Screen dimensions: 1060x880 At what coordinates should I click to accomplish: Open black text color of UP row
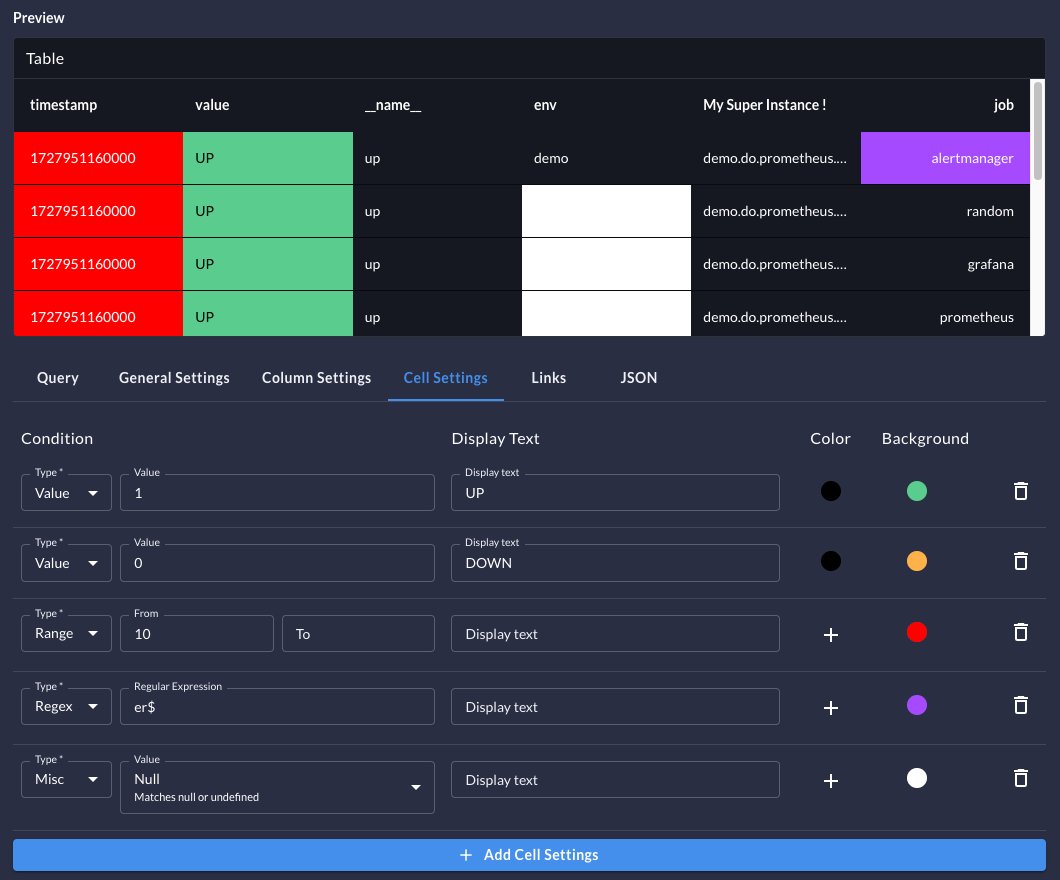831,491
